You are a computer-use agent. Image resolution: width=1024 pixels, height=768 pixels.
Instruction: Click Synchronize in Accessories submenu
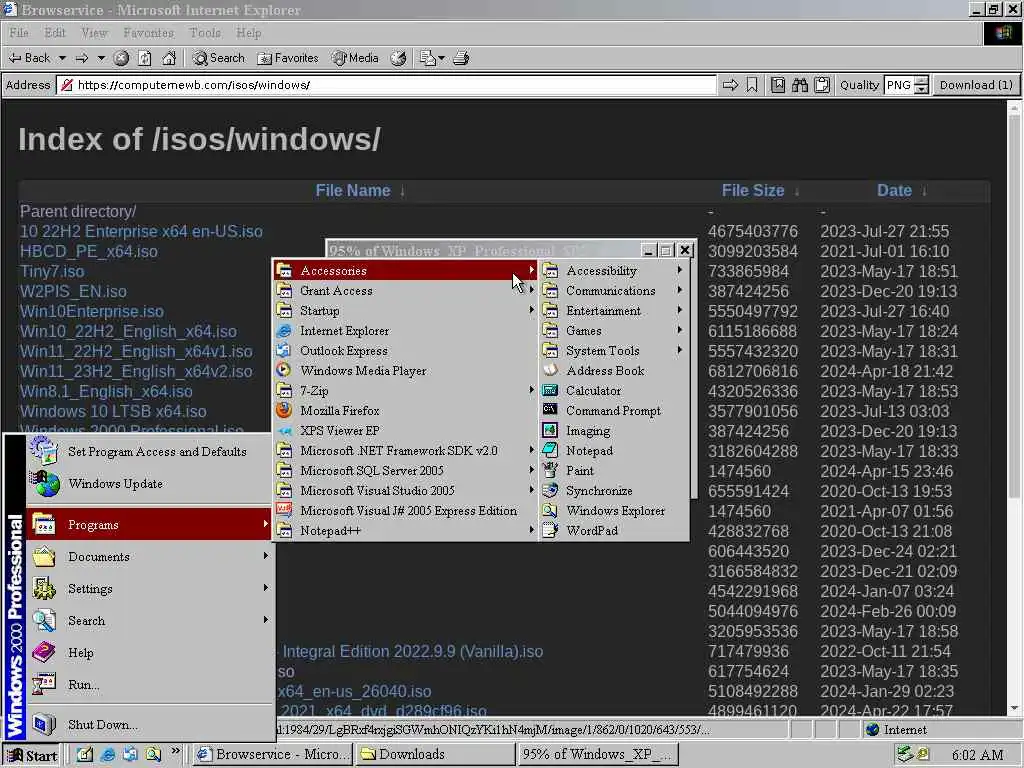pyautogui.click(x=613, y=490)
